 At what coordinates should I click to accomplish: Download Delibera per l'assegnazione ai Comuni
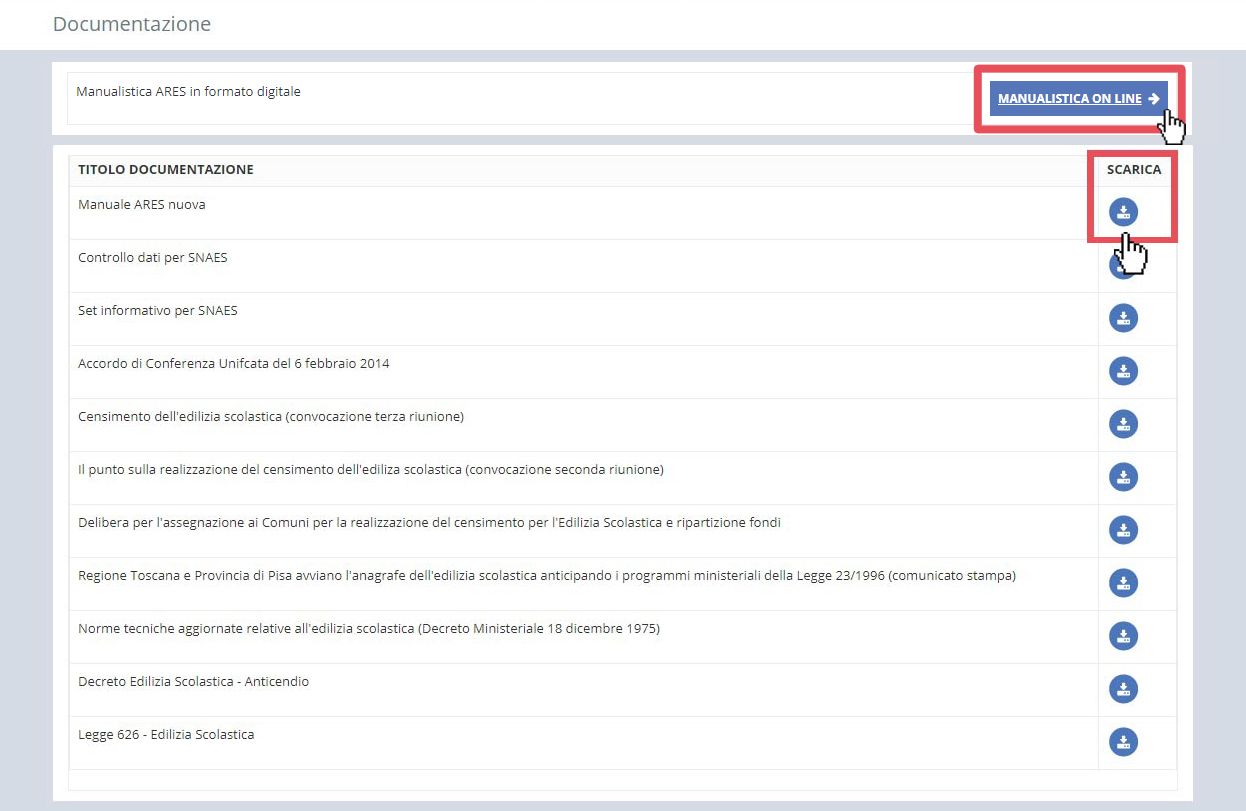point(1123,530)
